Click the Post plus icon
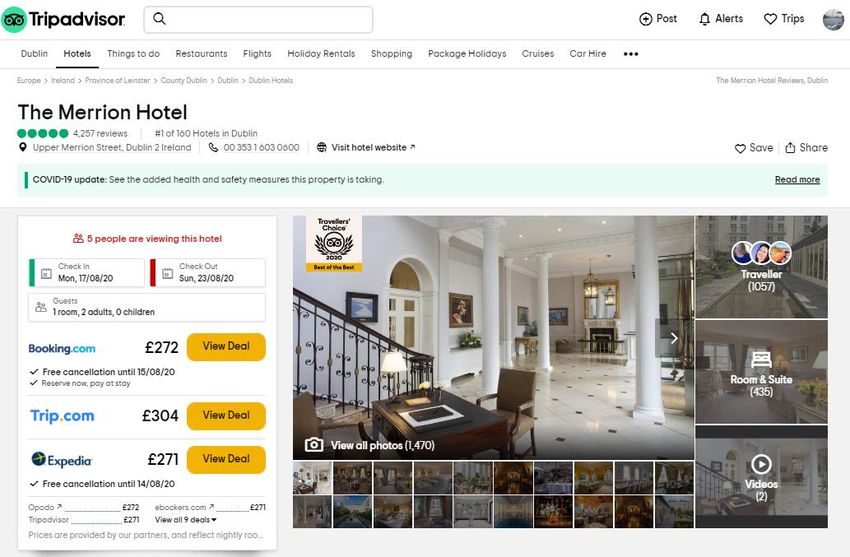 tap(646, 19)
